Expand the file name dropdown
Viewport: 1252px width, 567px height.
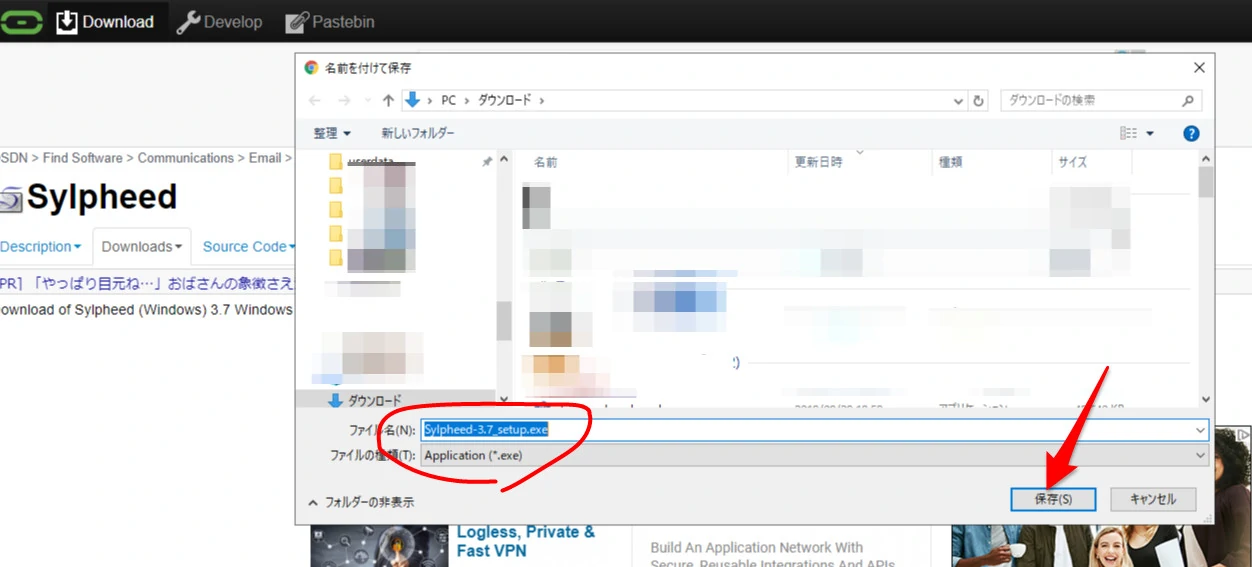[x=1200, y=430]
